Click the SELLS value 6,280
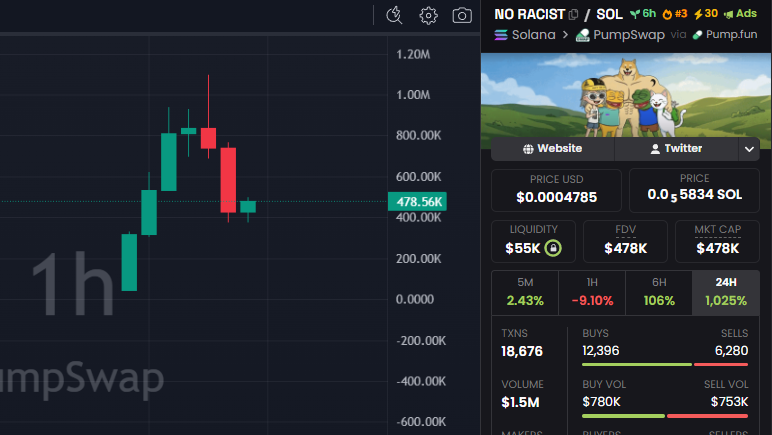This screenshot has height=435, width=772. 731,351
